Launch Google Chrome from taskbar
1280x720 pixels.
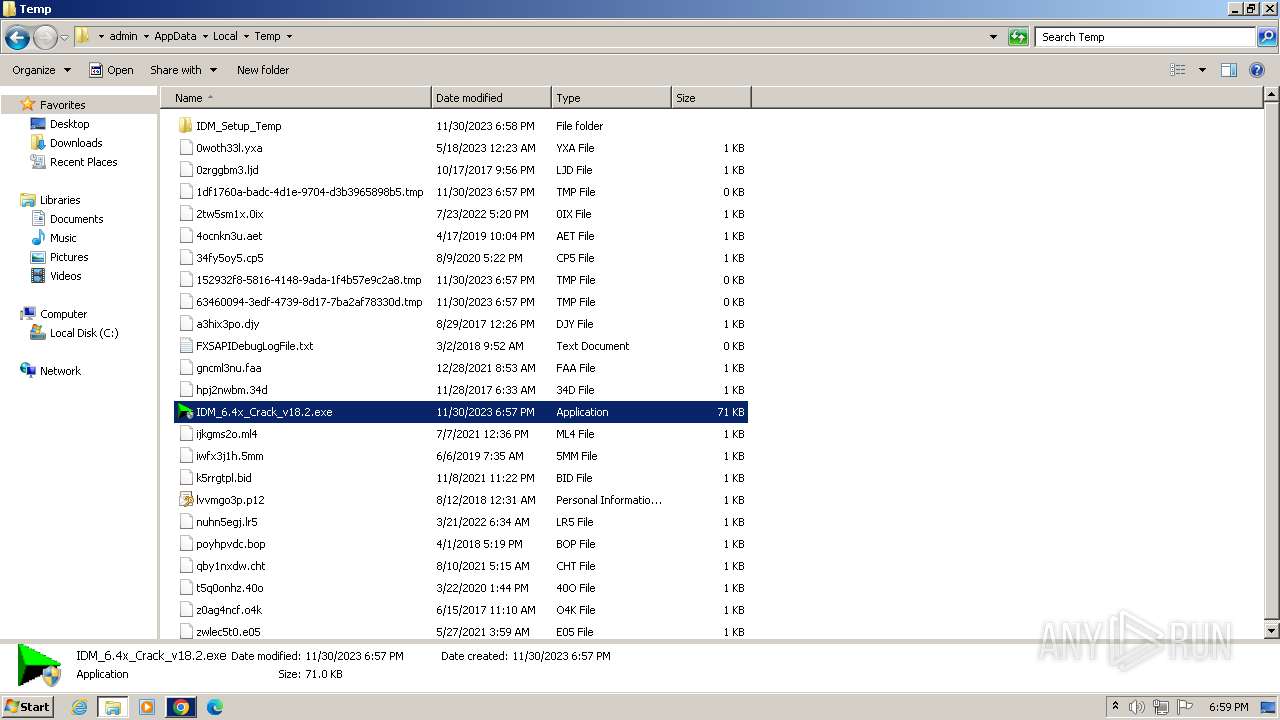click(181, 707)
